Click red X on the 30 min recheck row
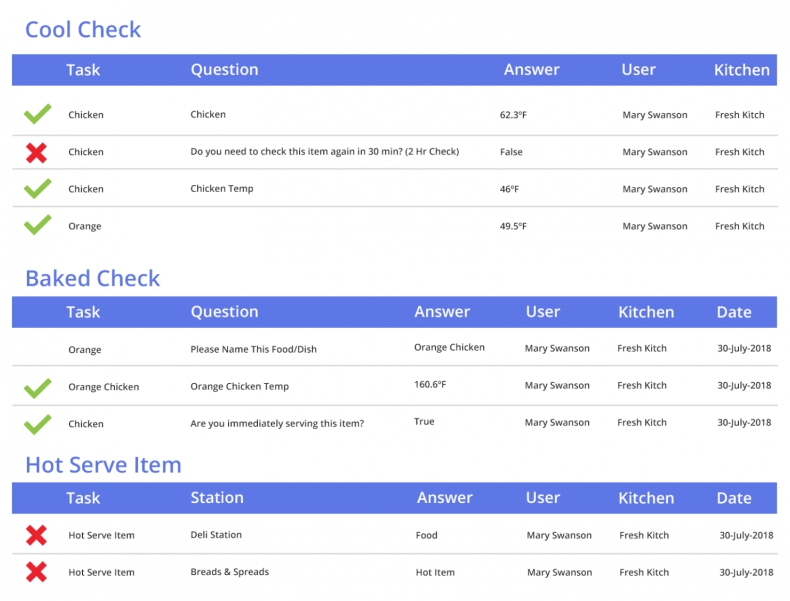This screenshot has height=601, width=790. pos(36,152)
